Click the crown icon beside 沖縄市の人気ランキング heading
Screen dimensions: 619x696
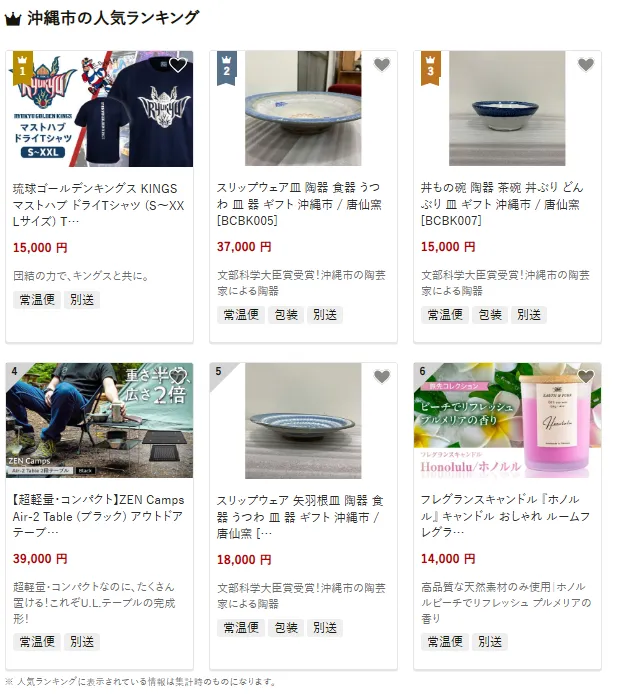(13, 19)
